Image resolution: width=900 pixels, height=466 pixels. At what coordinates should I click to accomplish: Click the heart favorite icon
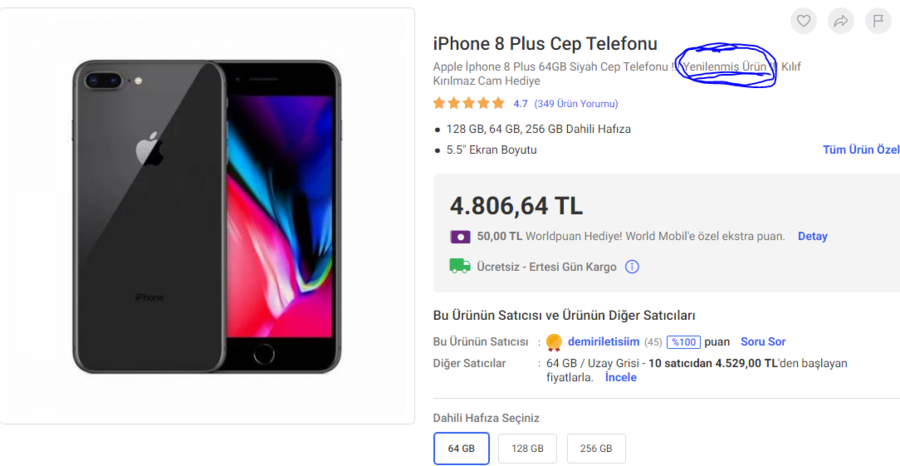point(804,20)
